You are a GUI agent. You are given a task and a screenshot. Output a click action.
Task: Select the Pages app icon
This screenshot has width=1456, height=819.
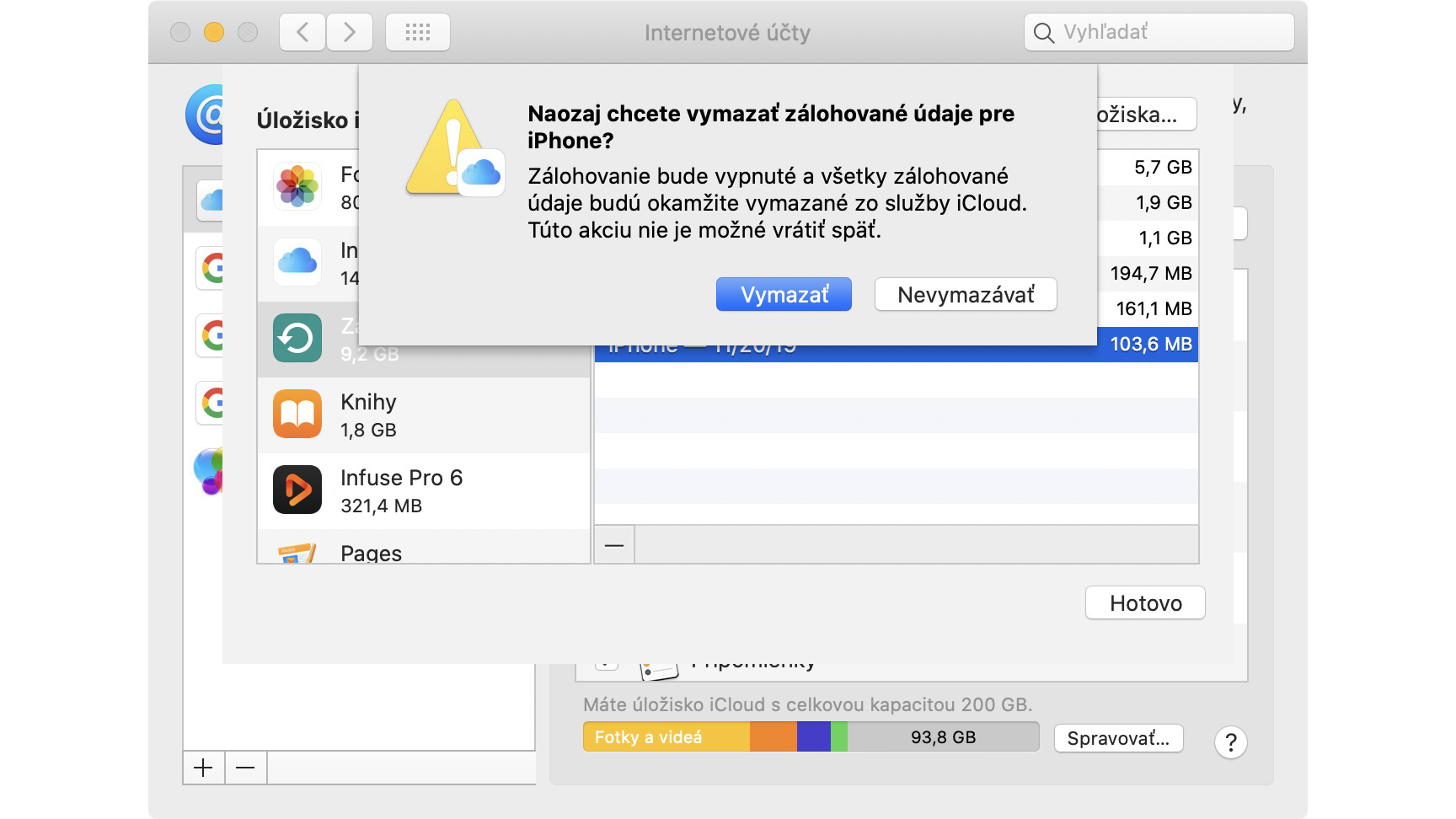[x=297, y=553]
